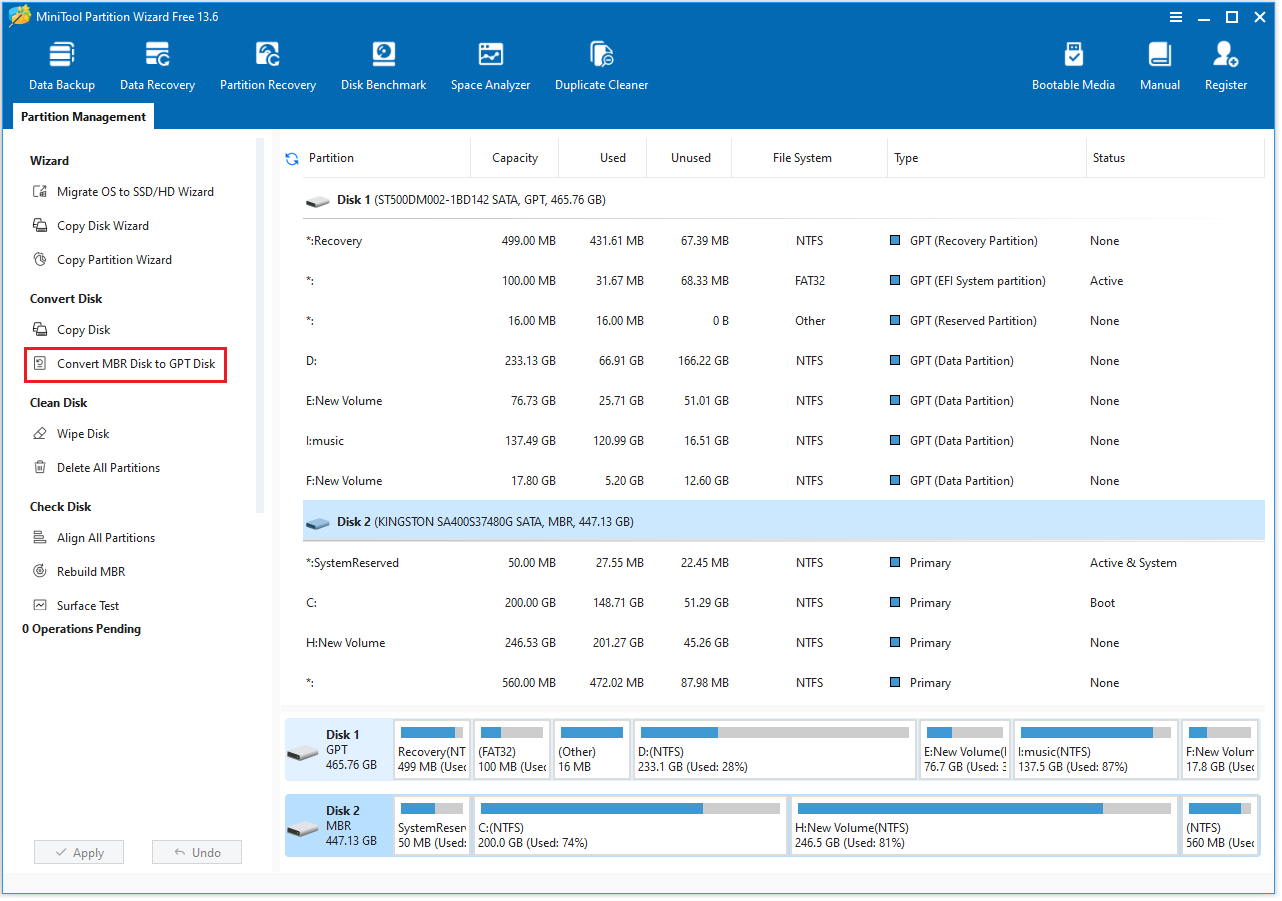Click the FAT32 file system cell
Viewport: 1282px width, 901px height.
coord(810,281)
